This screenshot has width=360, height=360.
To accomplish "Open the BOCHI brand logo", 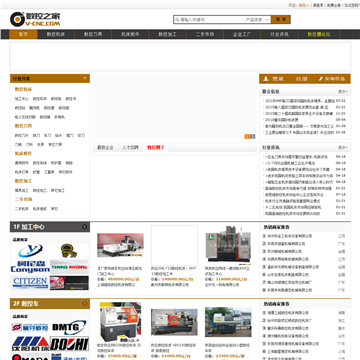I will tap(69, 344).
